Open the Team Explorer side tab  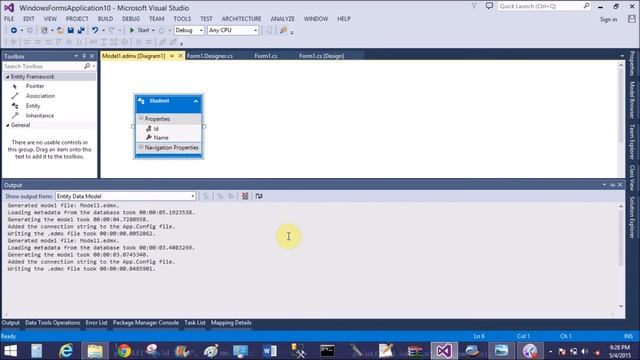[x=632, y=142]
